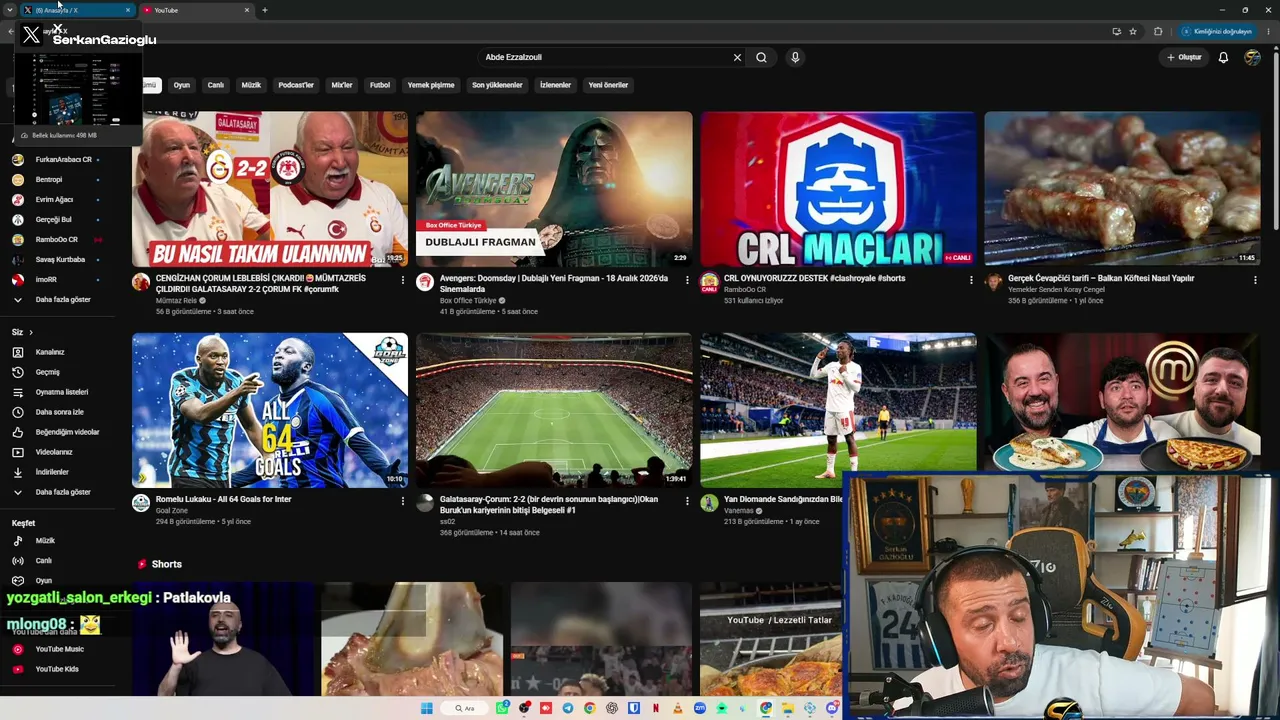1280x720 pixels.
Task: Click the Kimliğinizi doğrulayın profile button
Action: tap(1217, 31)
